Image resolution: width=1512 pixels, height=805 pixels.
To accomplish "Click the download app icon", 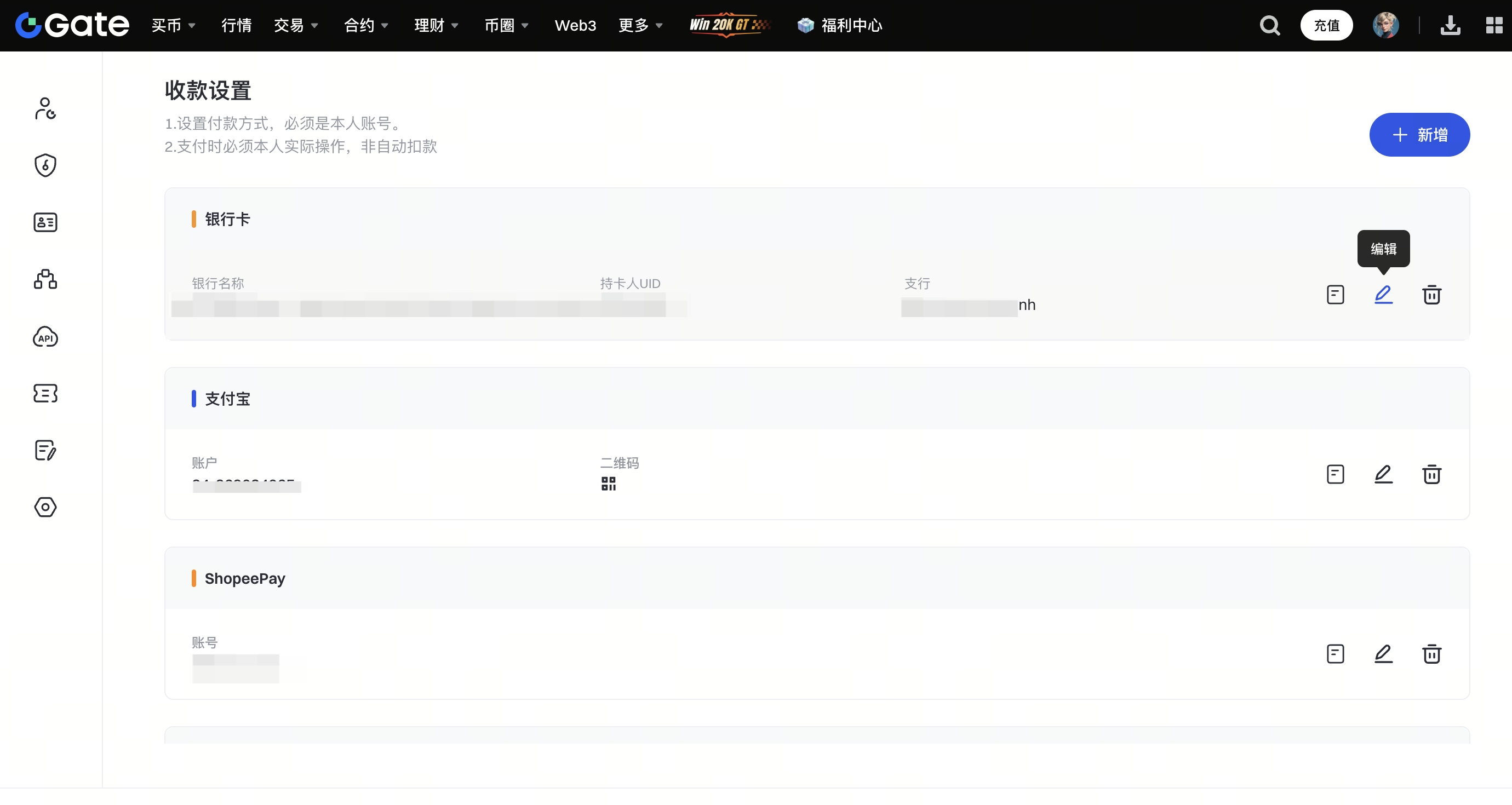I will tap(1450, 25).
